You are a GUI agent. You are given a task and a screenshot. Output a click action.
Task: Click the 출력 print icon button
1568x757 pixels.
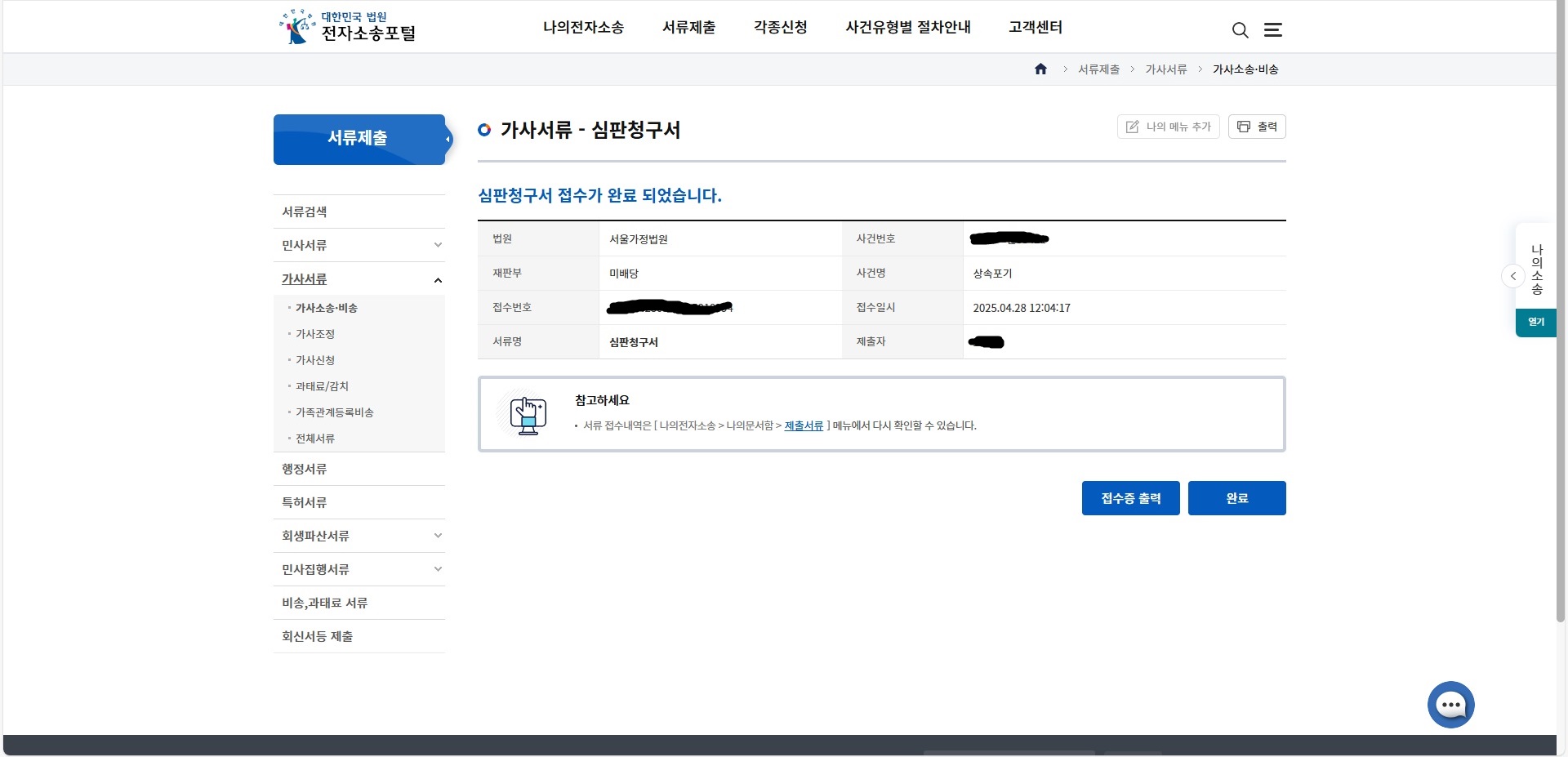pos(1257,127)
